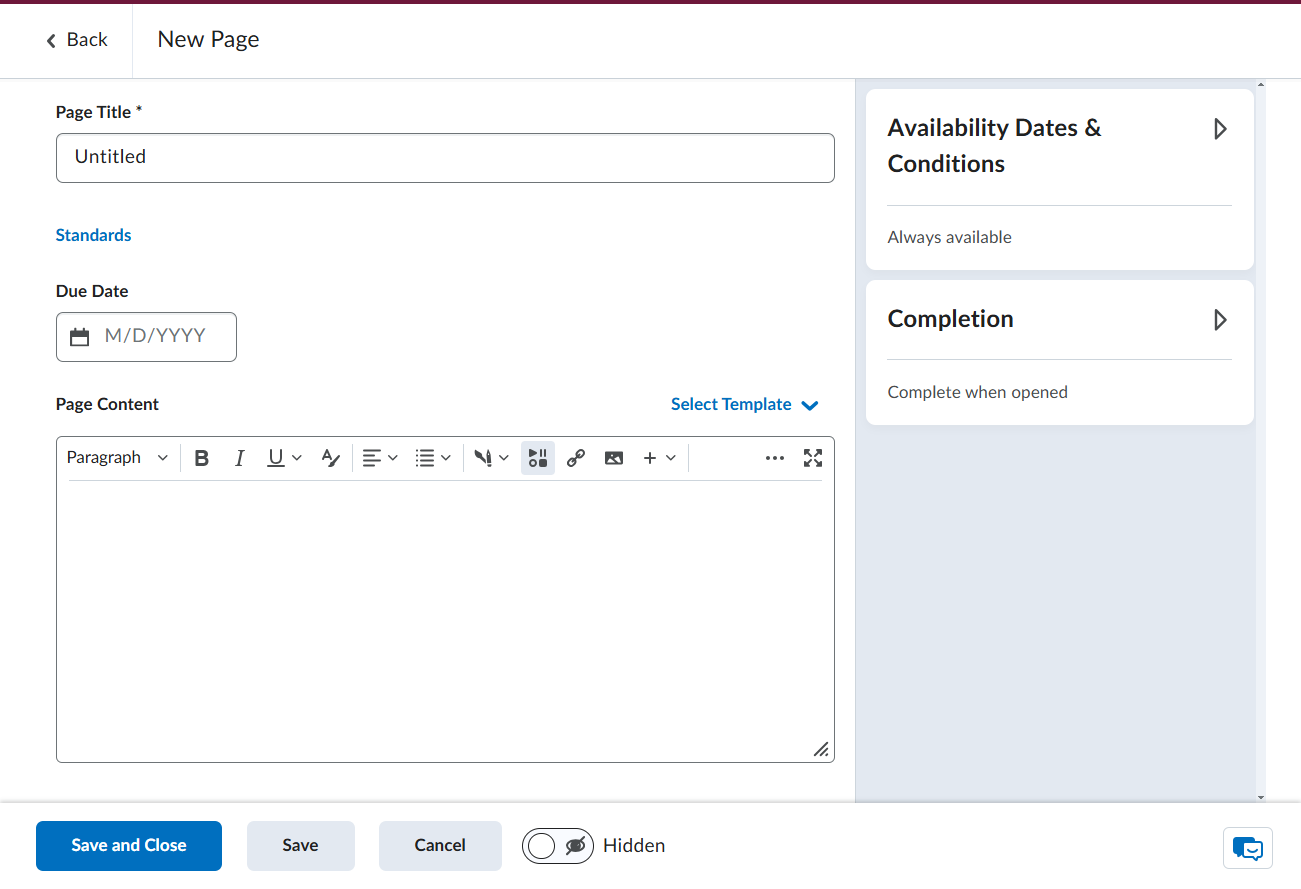Open the text color picker icon
Screen dimensions: 1301x889
330,458
